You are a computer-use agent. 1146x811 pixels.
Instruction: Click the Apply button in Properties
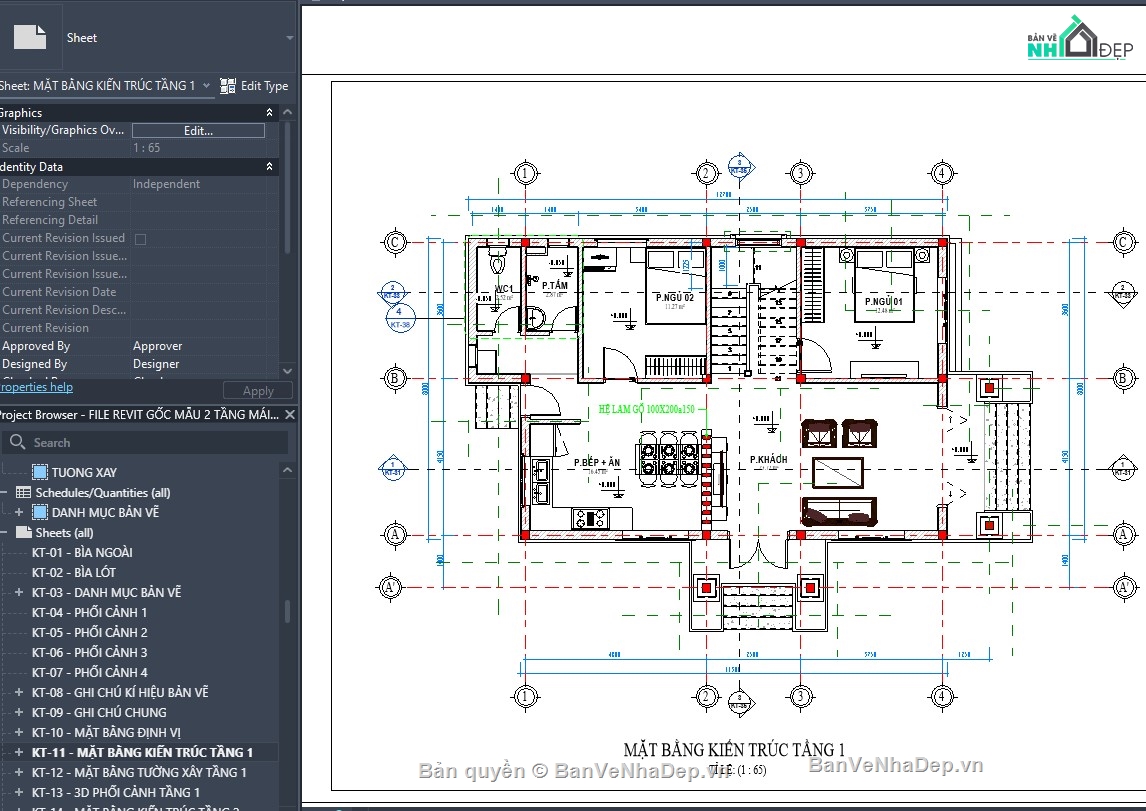point(258,391)
